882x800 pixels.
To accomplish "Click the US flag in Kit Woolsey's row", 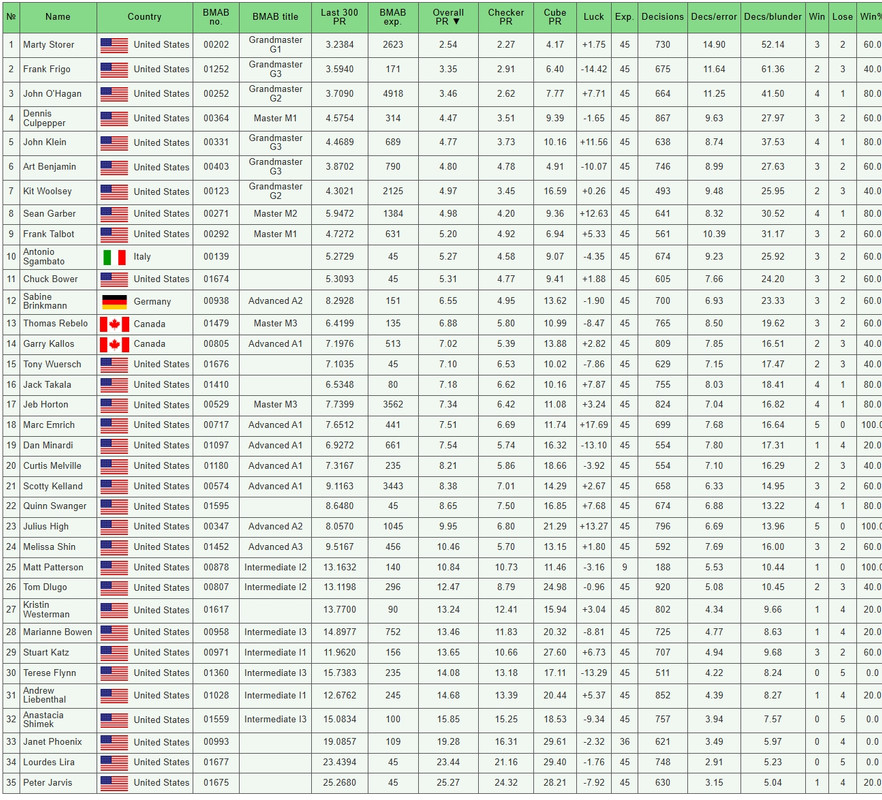I will 114,192.
